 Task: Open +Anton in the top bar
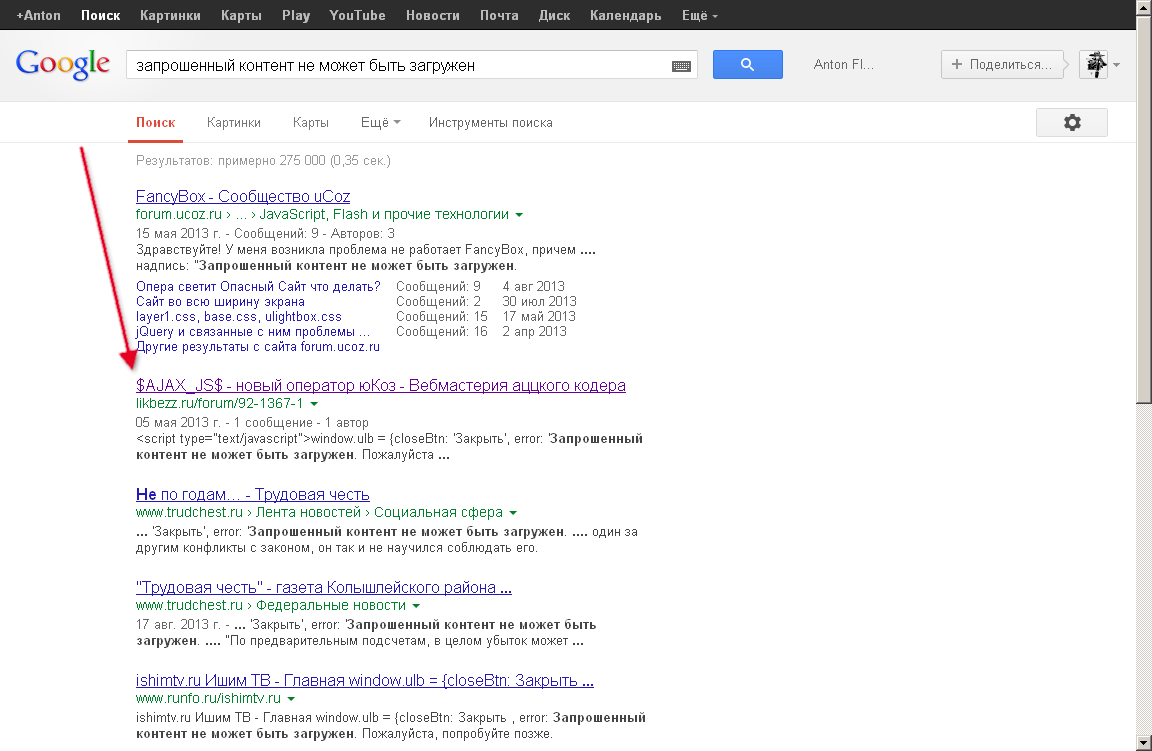pyautogui.click(x=38, y=15)
